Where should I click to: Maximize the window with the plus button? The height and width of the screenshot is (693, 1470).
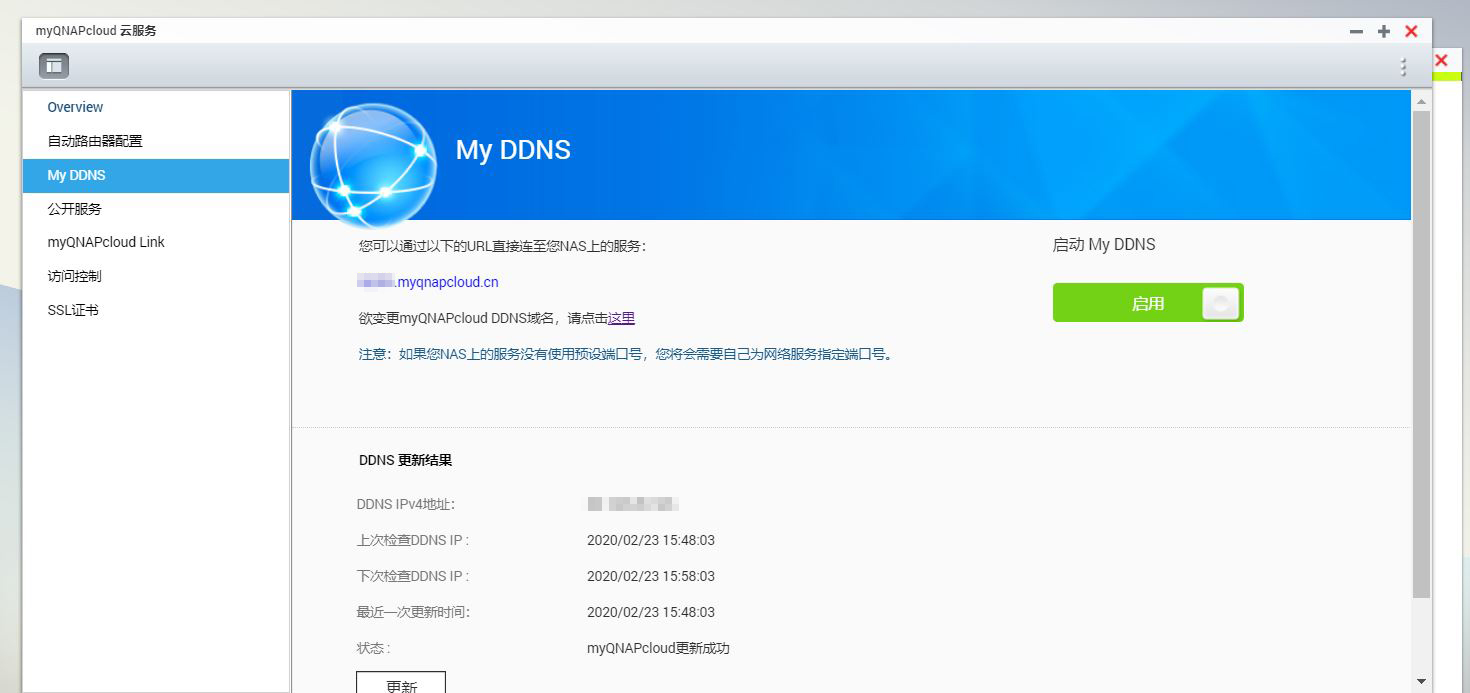coord(1383,31)
